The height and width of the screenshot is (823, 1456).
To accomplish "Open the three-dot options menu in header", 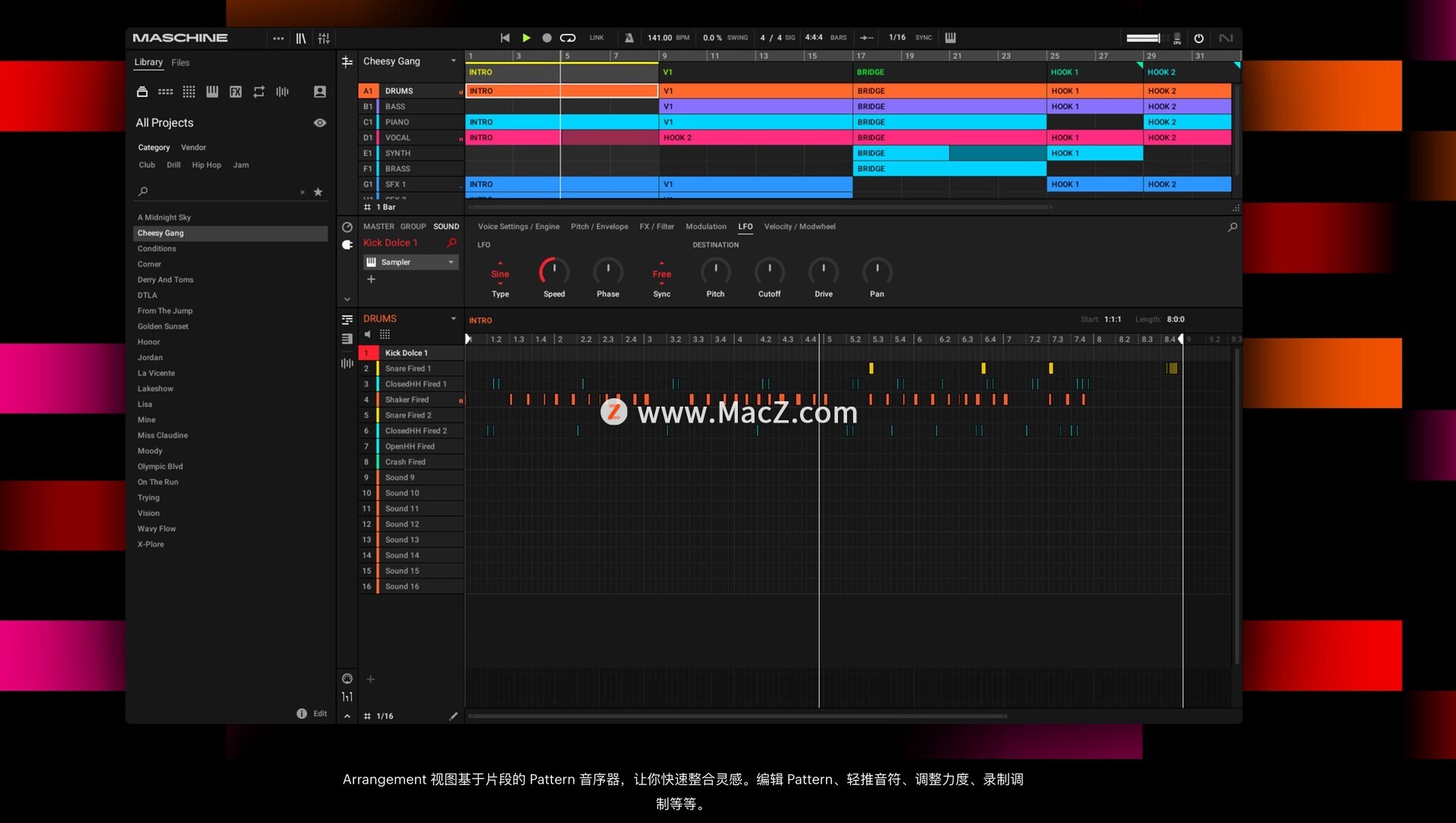I will (x=278, y=38).
